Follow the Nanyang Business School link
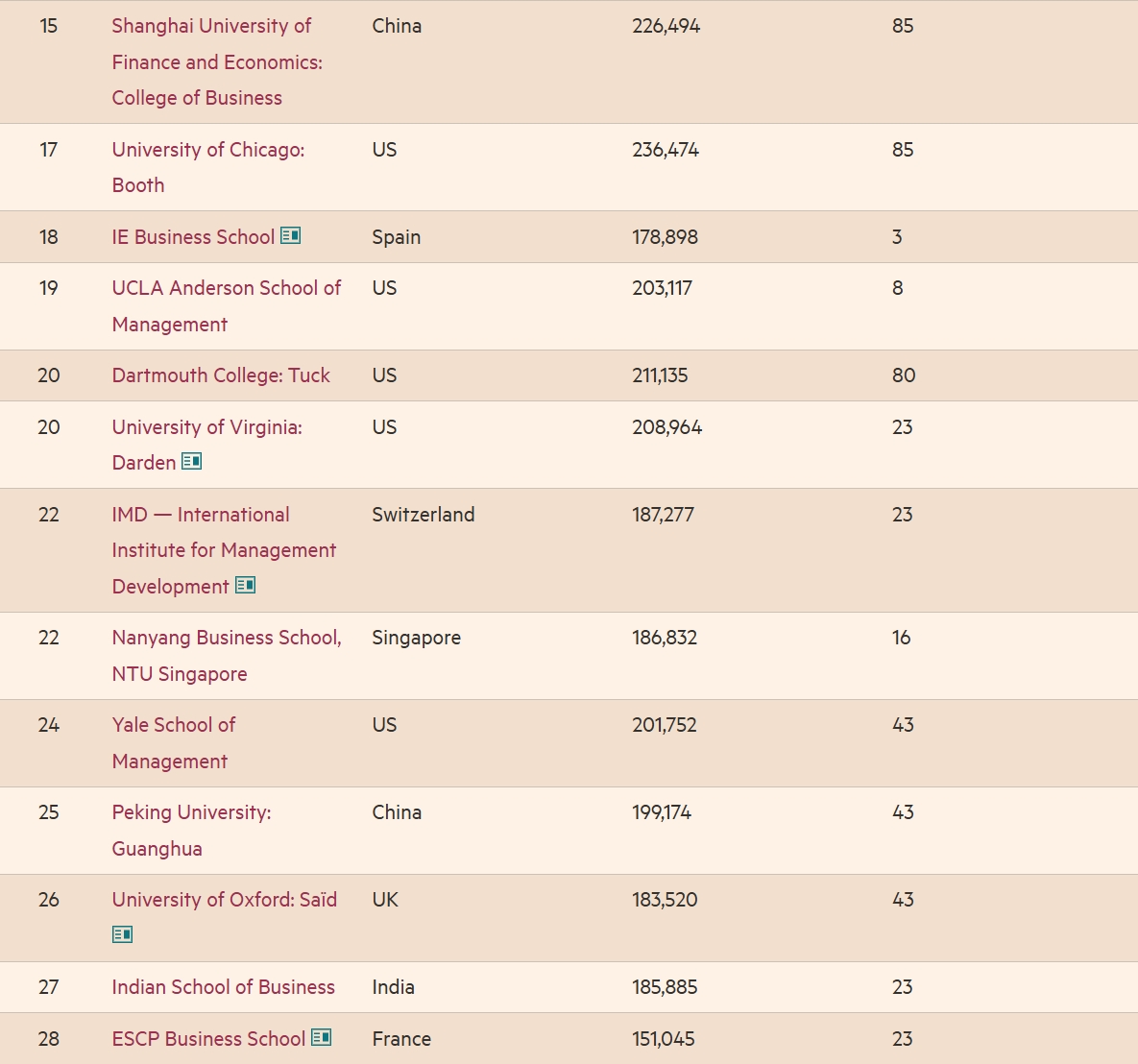 click(227, 655)
